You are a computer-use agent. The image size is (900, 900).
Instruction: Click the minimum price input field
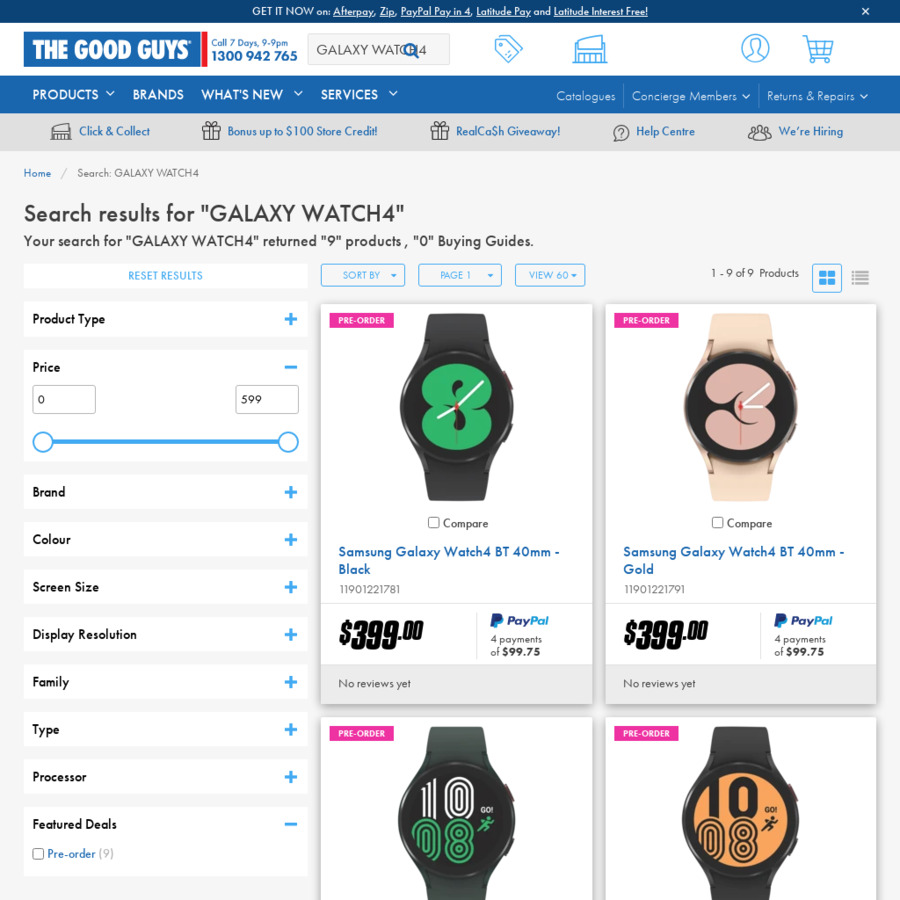pyautogui.click(x=64, y=399)
